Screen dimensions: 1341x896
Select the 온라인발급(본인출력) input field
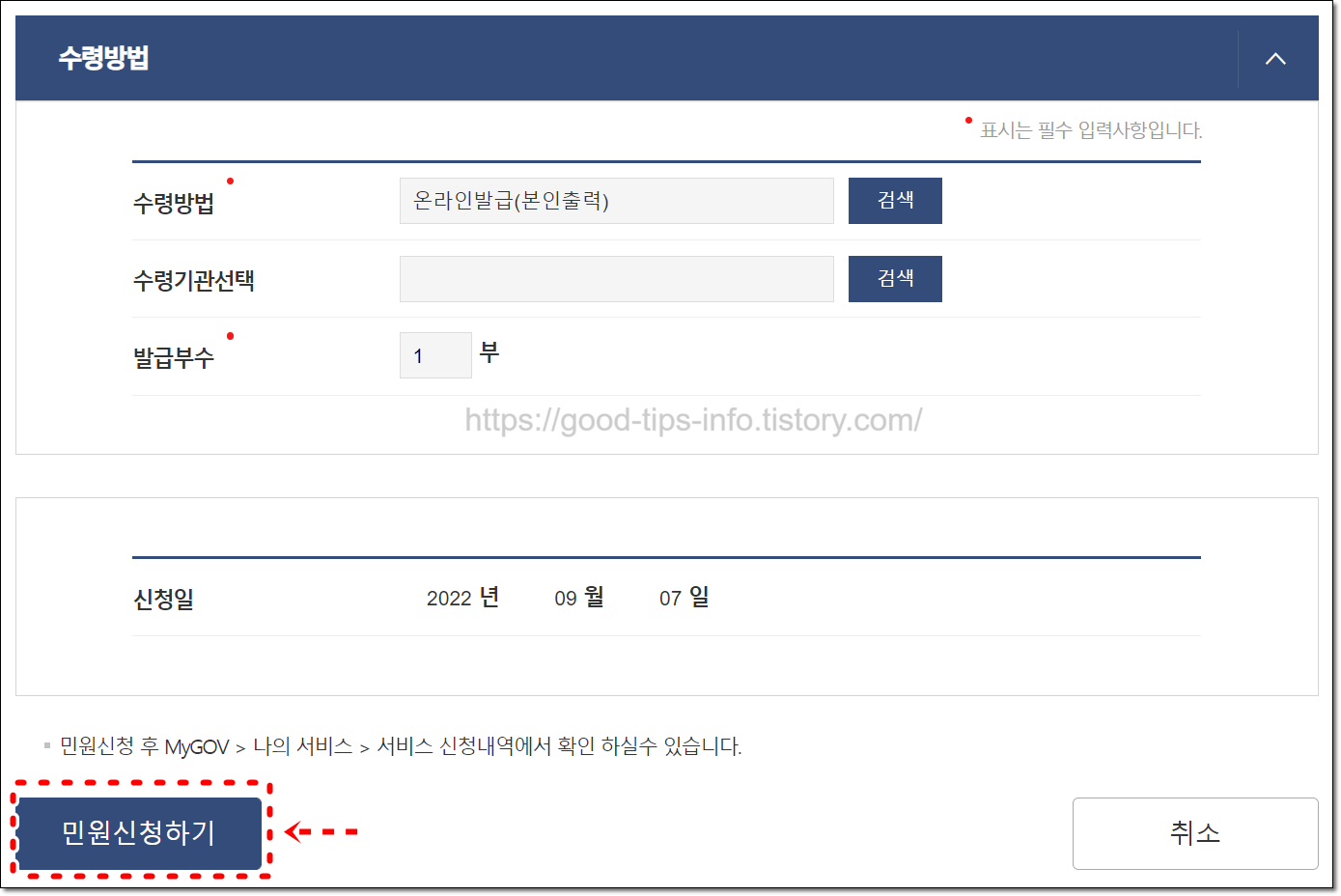pyautogui.click(x=617, y=201)
